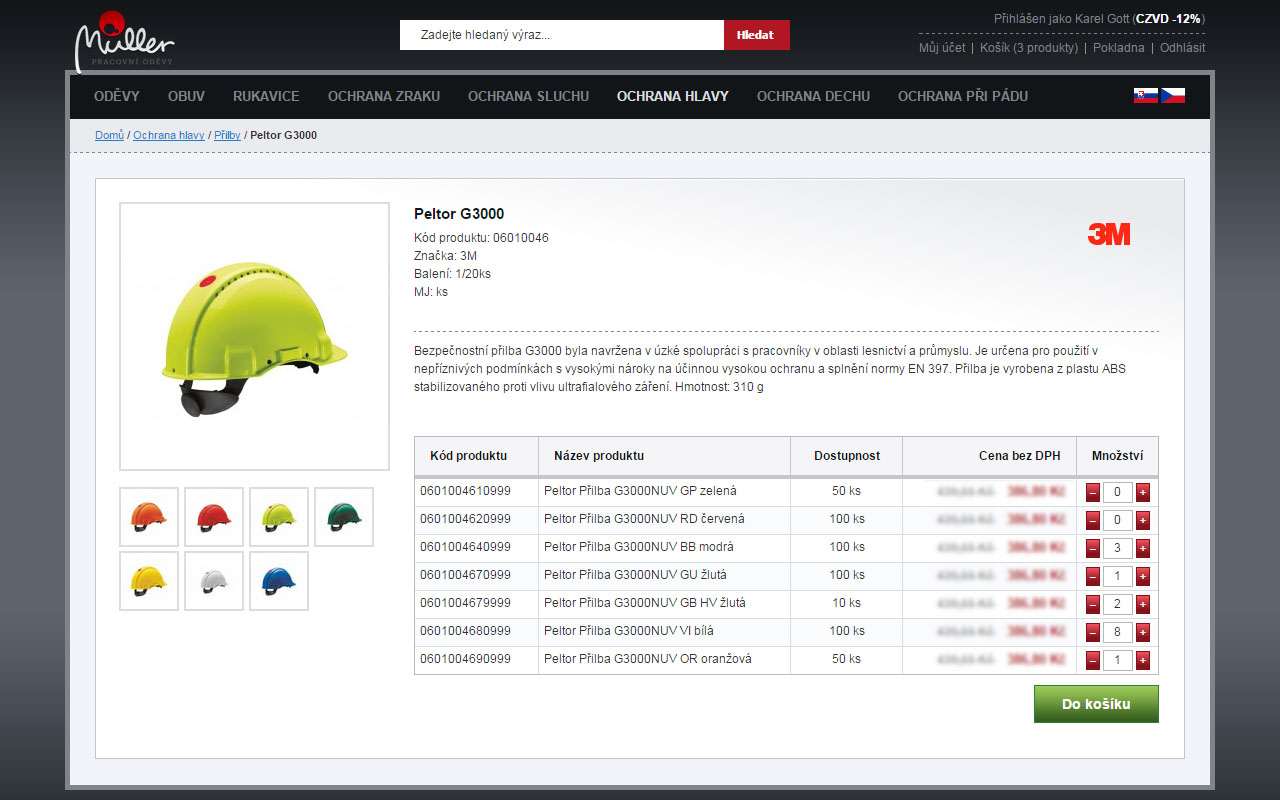Click the Kód produktu column header

pyautogui.click(x=468, y=456)
